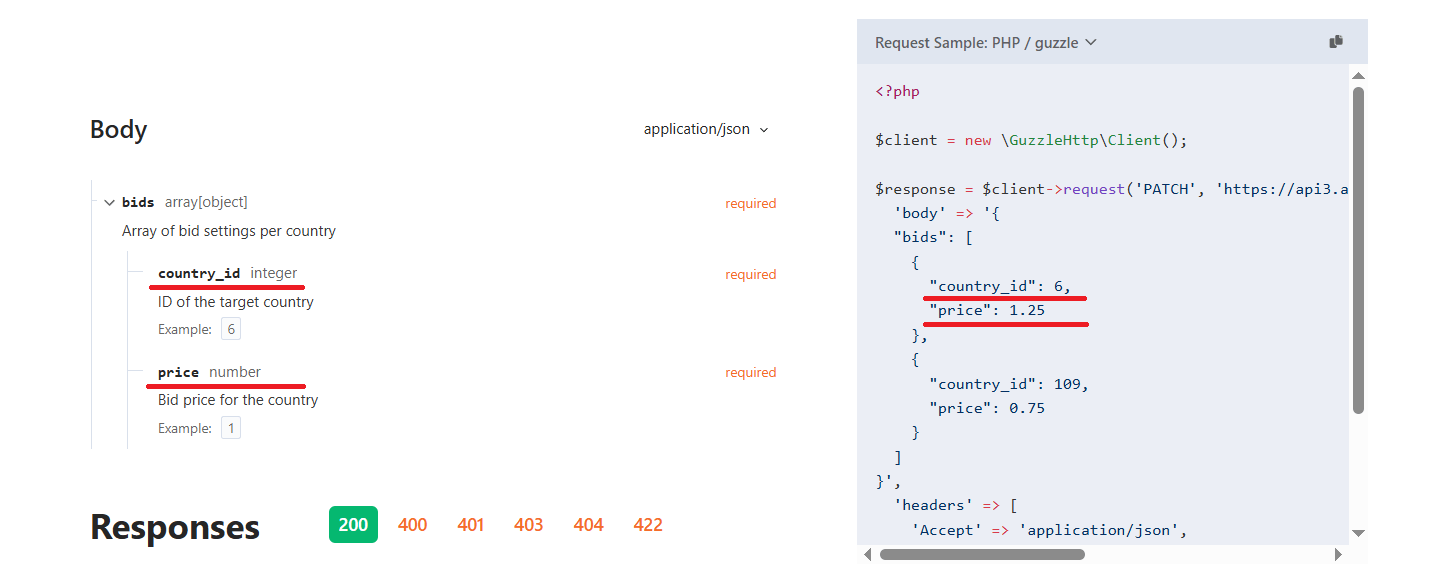Collapse the bids array chevron
The image size is (1455, 581).
coord(109,203)
